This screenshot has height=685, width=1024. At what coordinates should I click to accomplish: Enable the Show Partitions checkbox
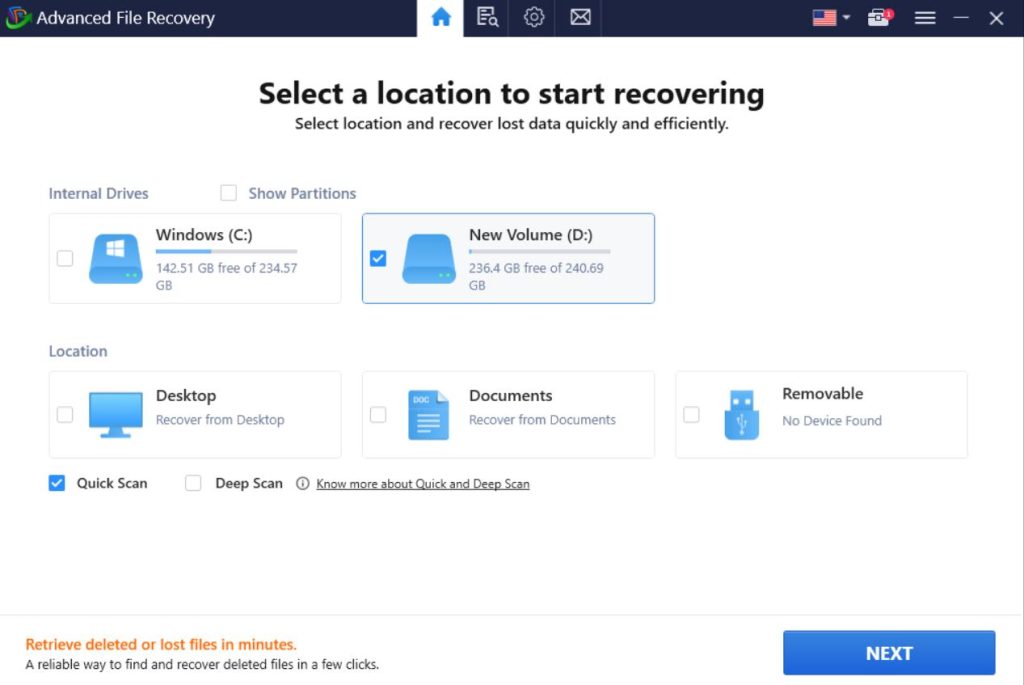tap(228, 193)
